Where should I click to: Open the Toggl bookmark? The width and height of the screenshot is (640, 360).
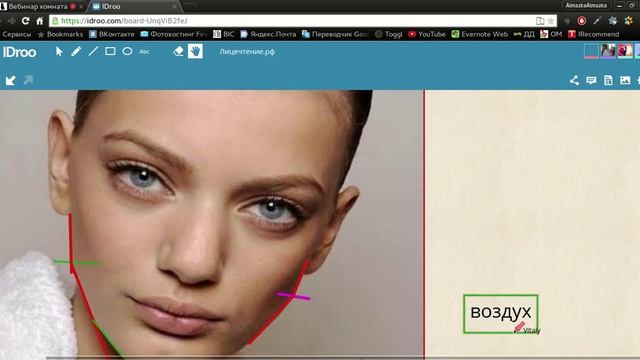[389, 34]
